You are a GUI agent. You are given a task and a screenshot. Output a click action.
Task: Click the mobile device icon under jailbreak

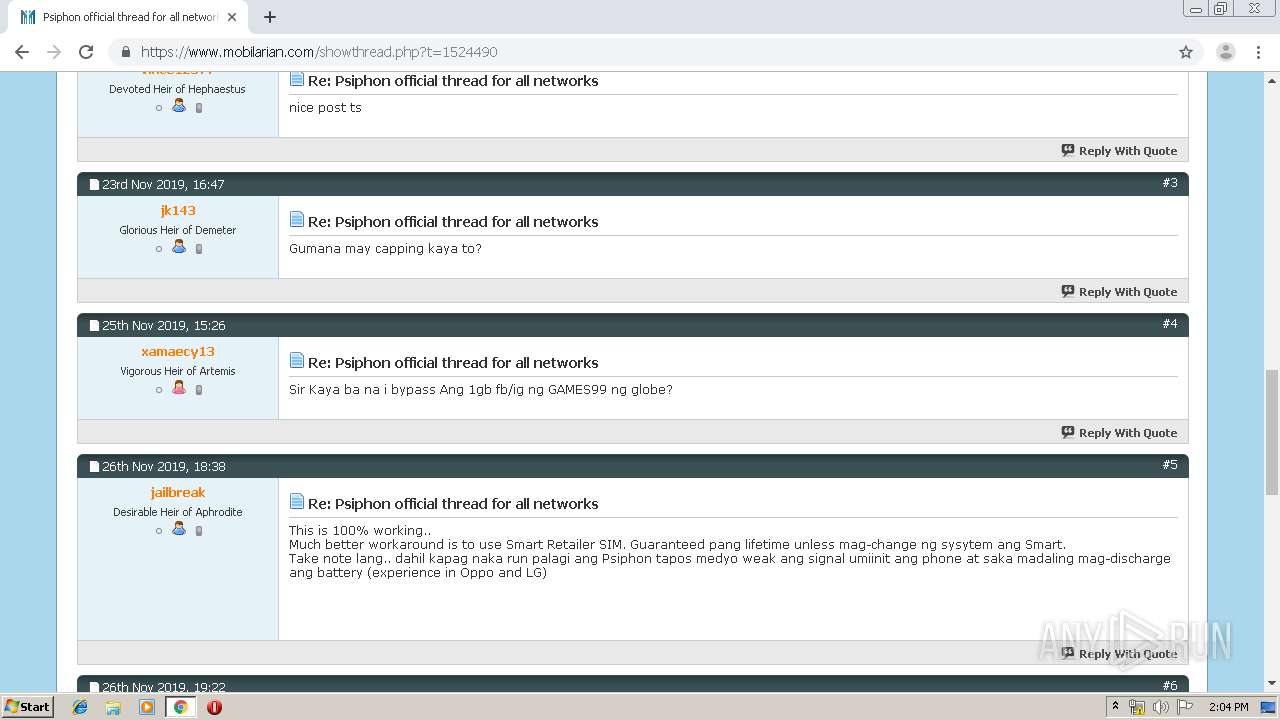point(199,531)
